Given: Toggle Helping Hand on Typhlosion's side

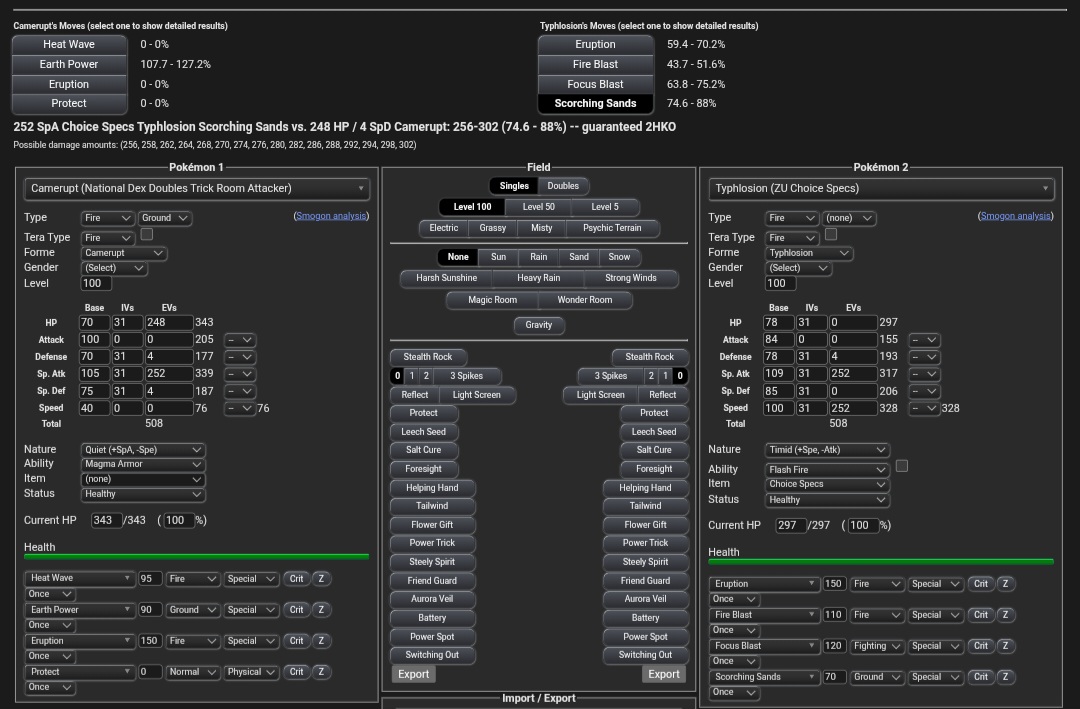Looking at the screenshot, I should [645, 488].
